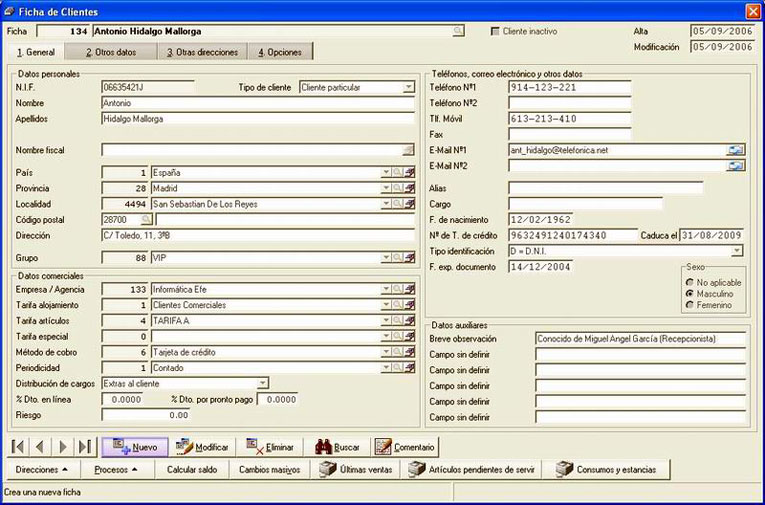Show the previous client record

[40, 446]
